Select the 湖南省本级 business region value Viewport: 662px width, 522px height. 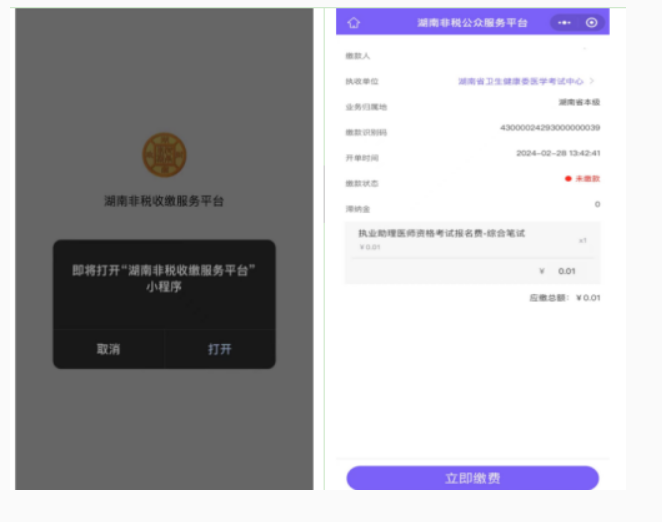[x=578, y=103]
